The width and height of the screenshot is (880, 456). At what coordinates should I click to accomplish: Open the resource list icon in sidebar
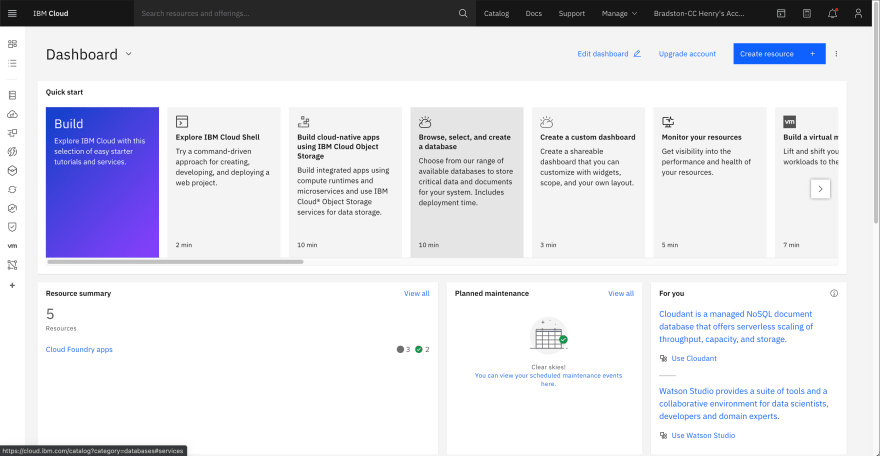(12, 63)
